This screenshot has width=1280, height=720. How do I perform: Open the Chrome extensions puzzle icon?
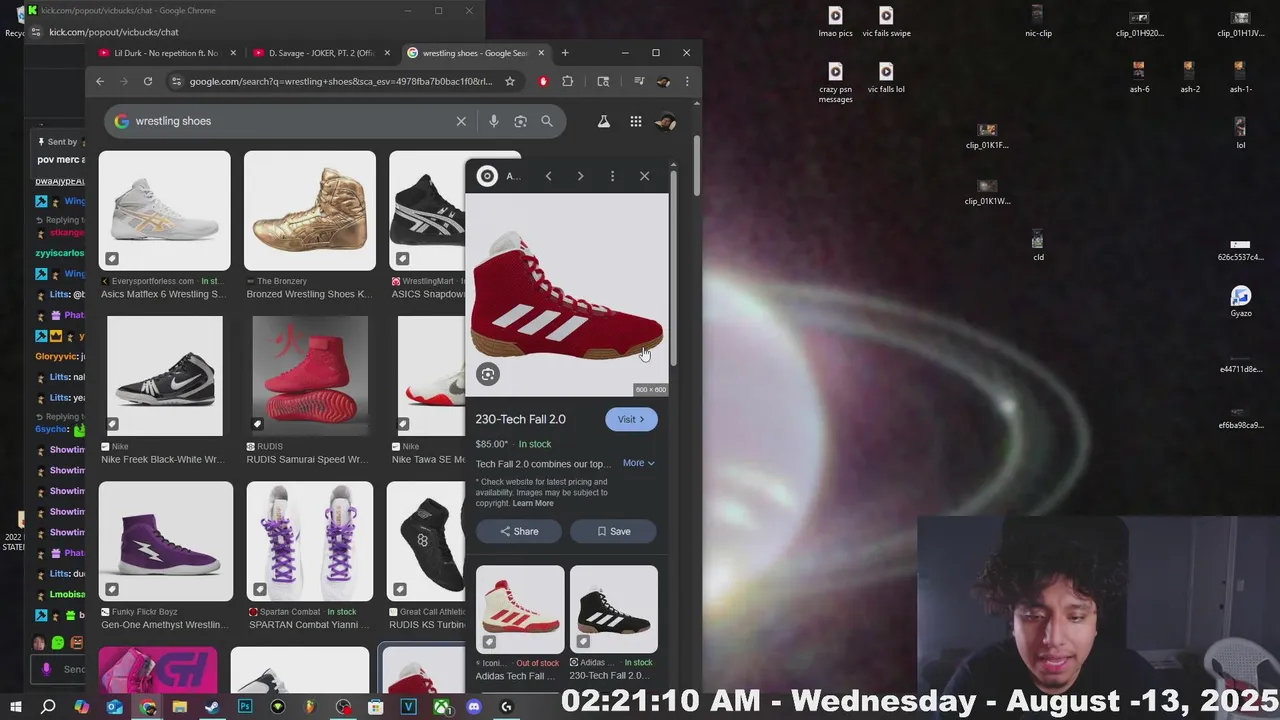[x=568, y=81]
